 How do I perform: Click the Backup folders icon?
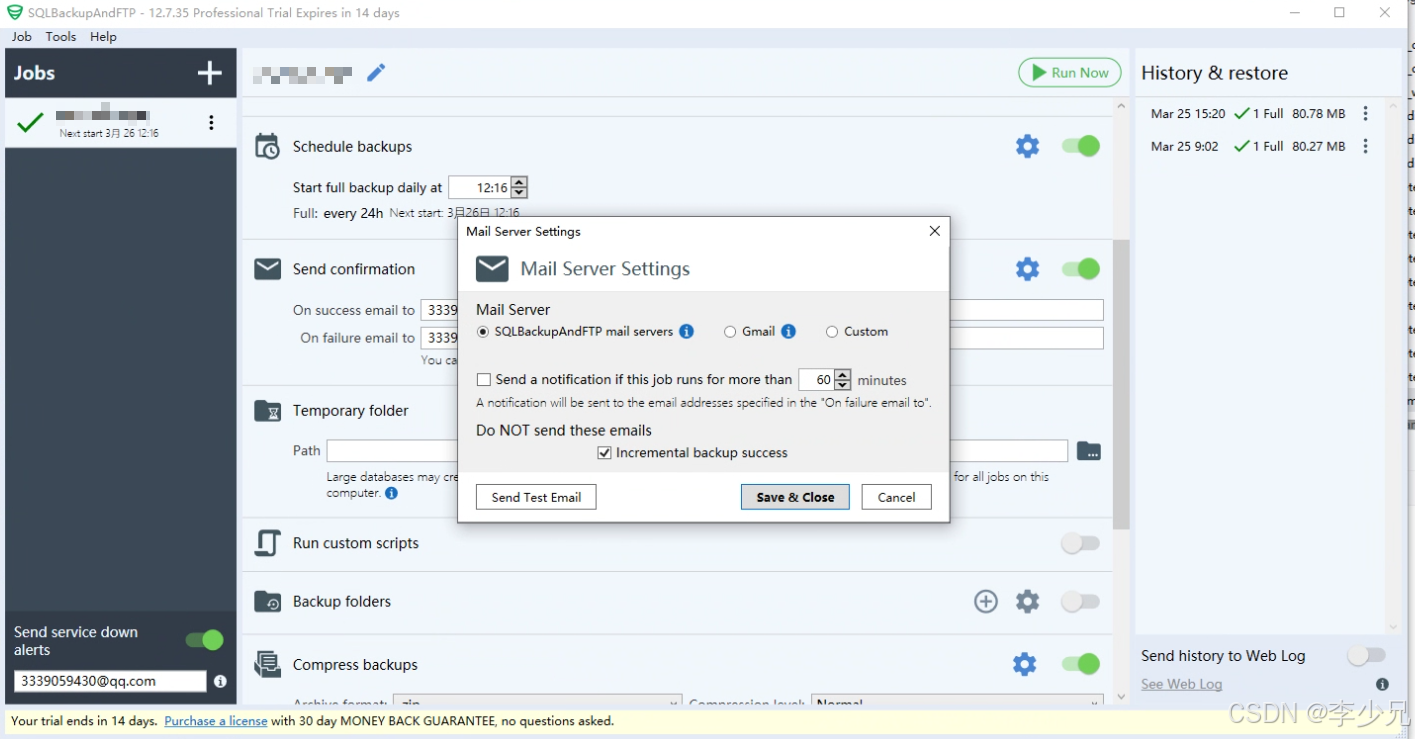click(x=267, y=601)
